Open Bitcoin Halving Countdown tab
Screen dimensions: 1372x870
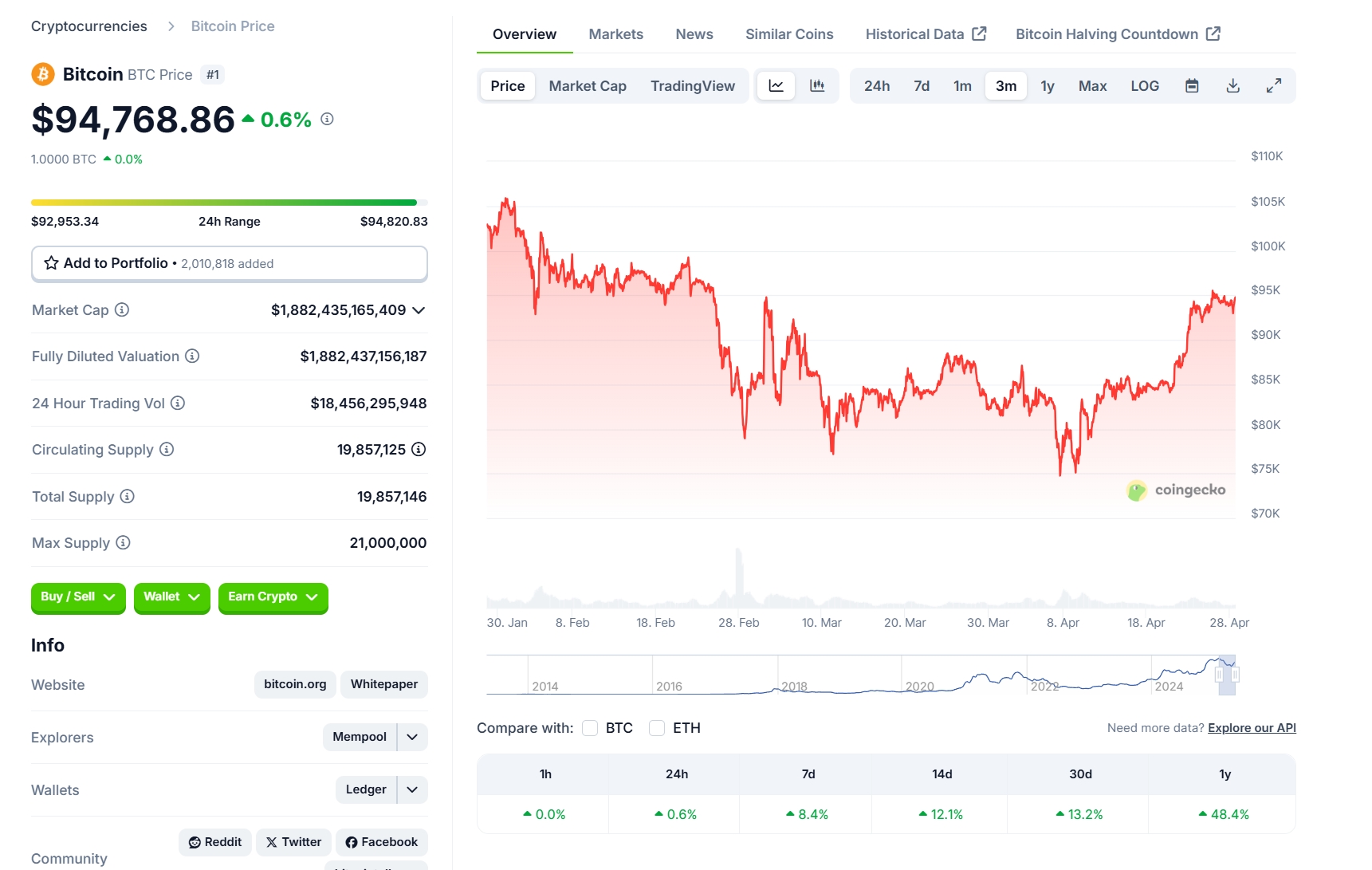pos(1118,34)
